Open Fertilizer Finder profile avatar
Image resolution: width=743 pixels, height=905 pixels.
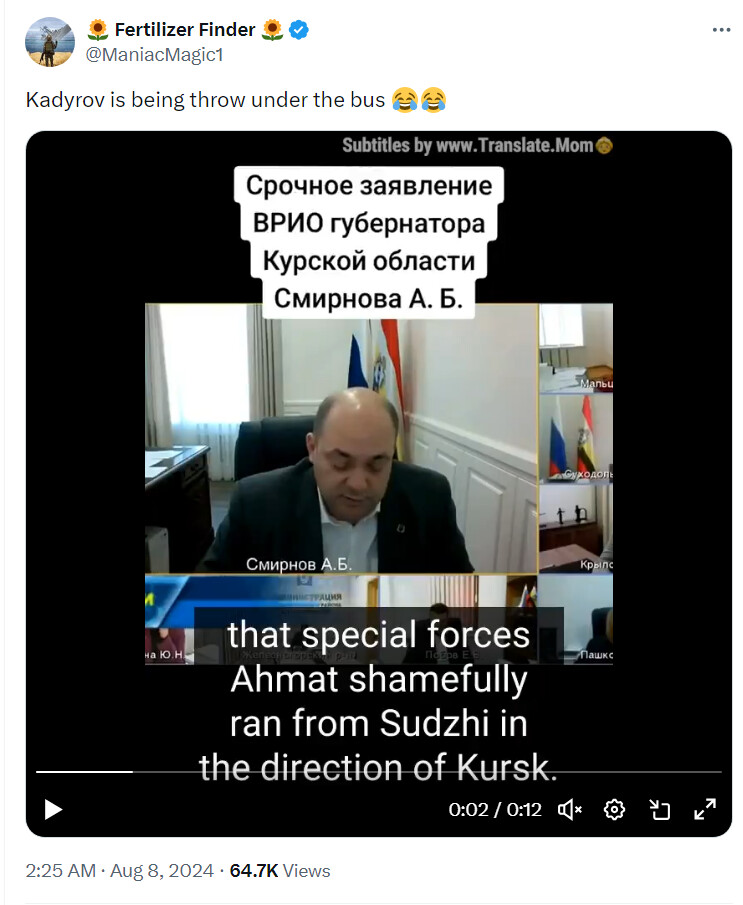(50, 42)
